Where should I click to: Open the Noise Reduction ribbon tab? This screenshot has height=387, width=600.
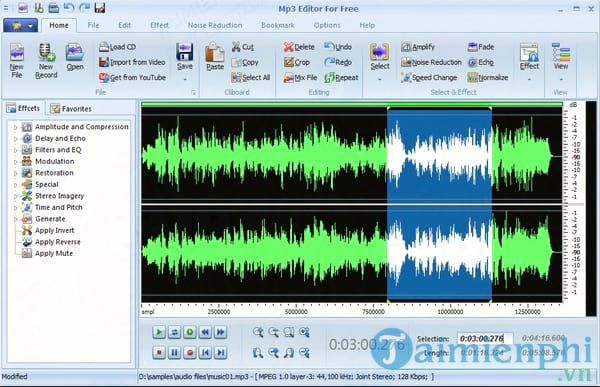pos(215,25)
